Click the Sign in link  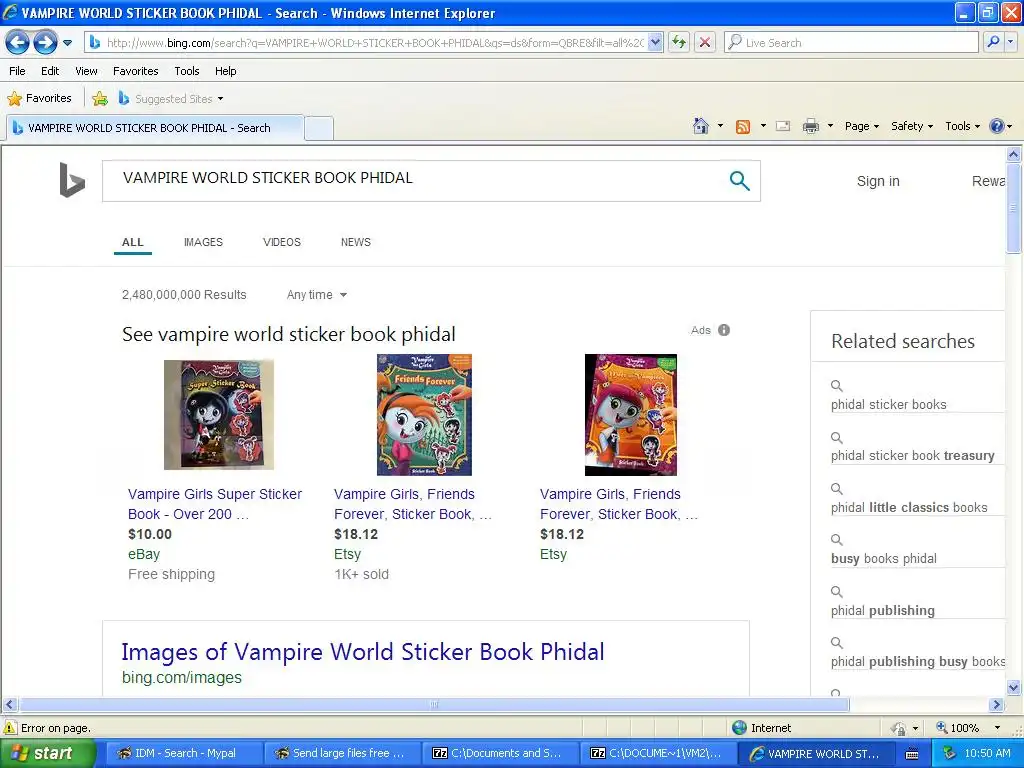(x=878, y=182)
